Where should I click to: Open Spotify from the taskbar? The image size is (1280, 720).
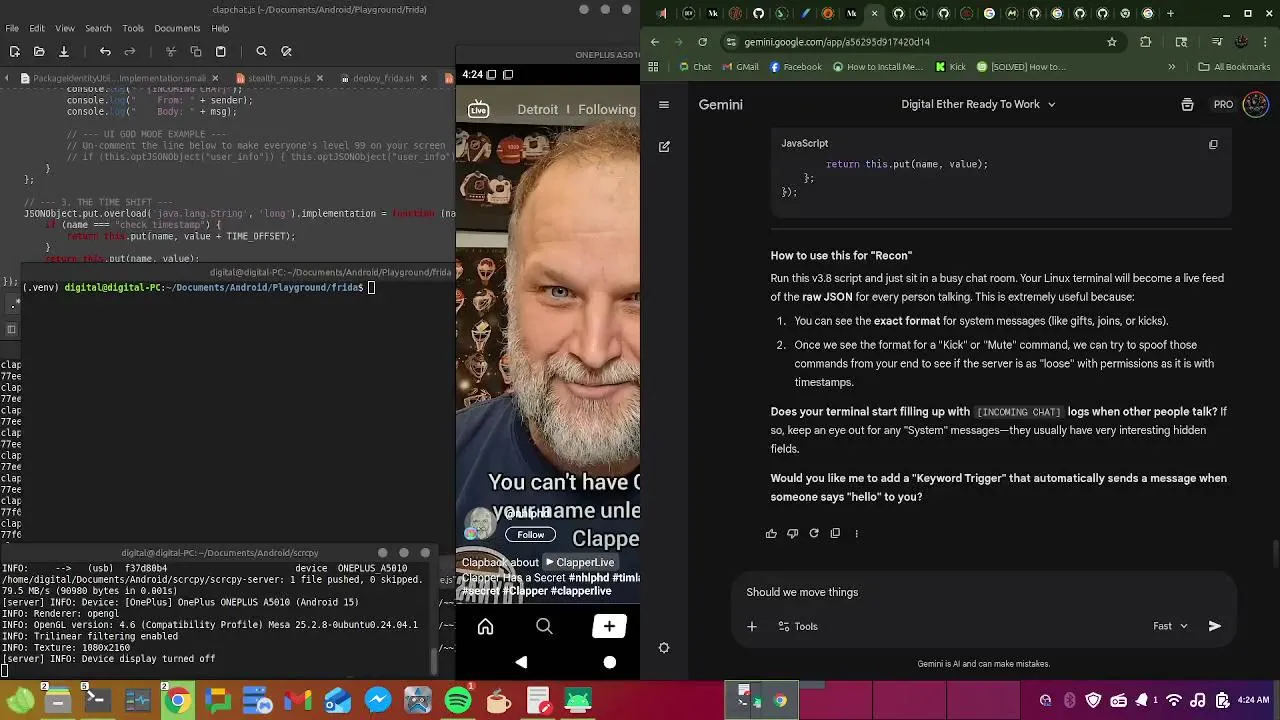458,700
